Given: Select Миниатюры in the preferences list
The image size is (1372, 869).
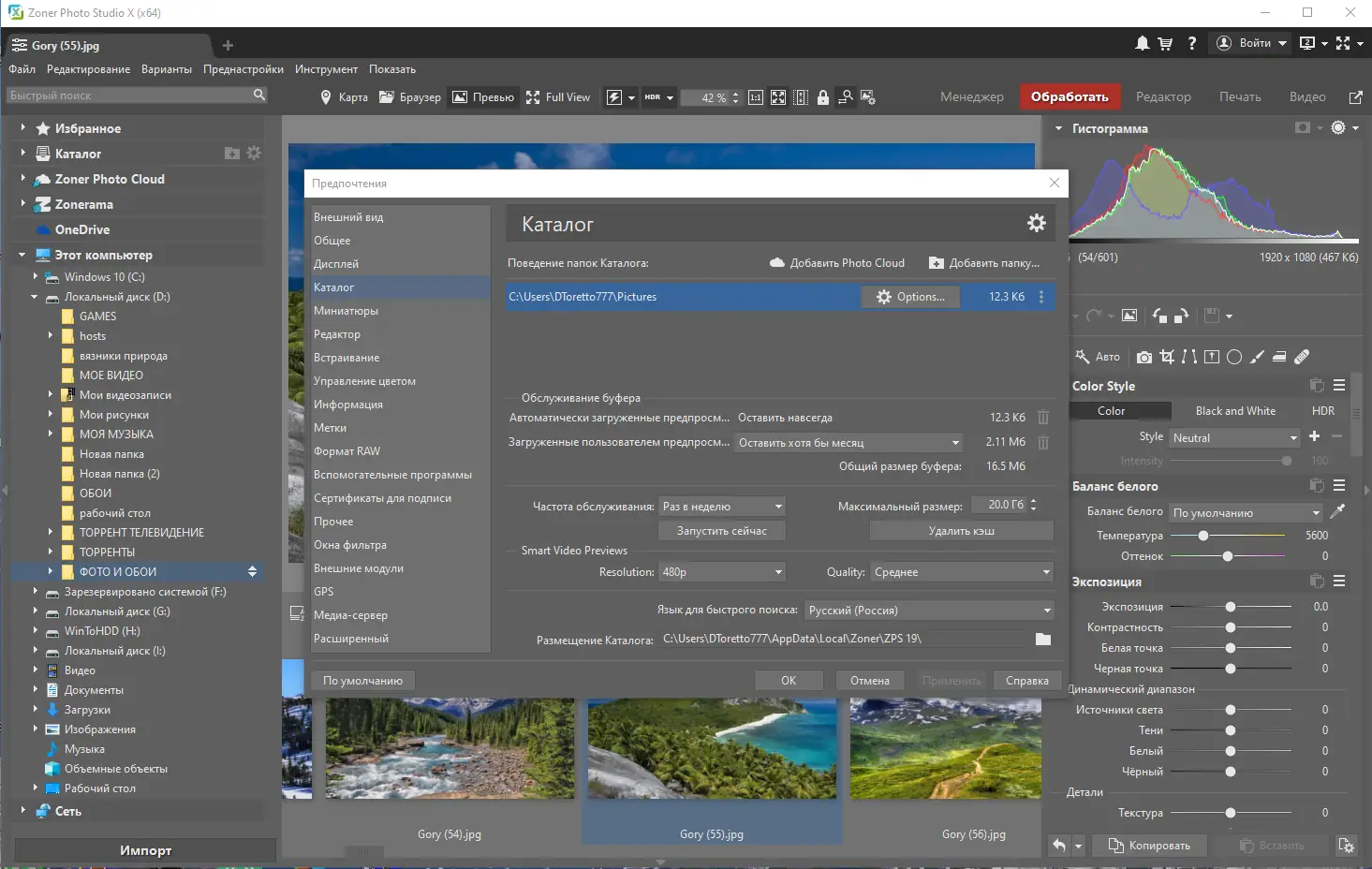Looking at the screenshot, I should (346, 311).
